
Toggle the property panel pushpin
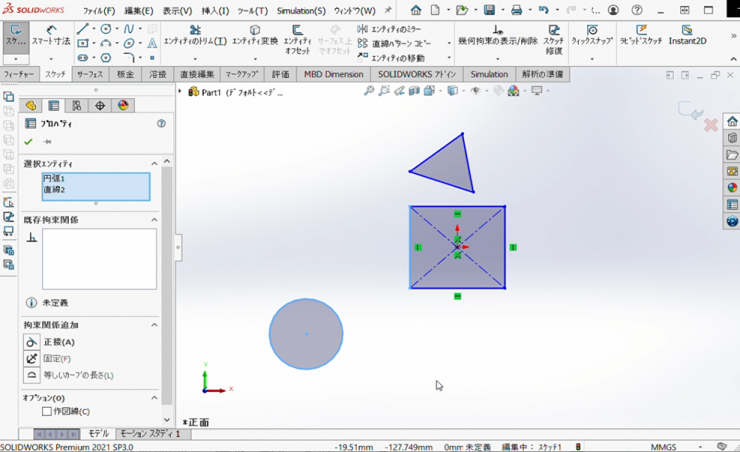coord(47,142)
